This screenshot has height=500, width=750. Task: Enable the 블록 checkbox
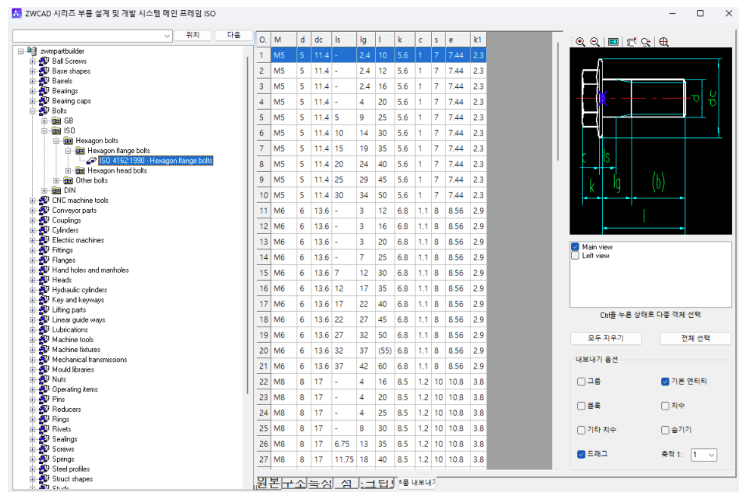(x=581, y=406)
